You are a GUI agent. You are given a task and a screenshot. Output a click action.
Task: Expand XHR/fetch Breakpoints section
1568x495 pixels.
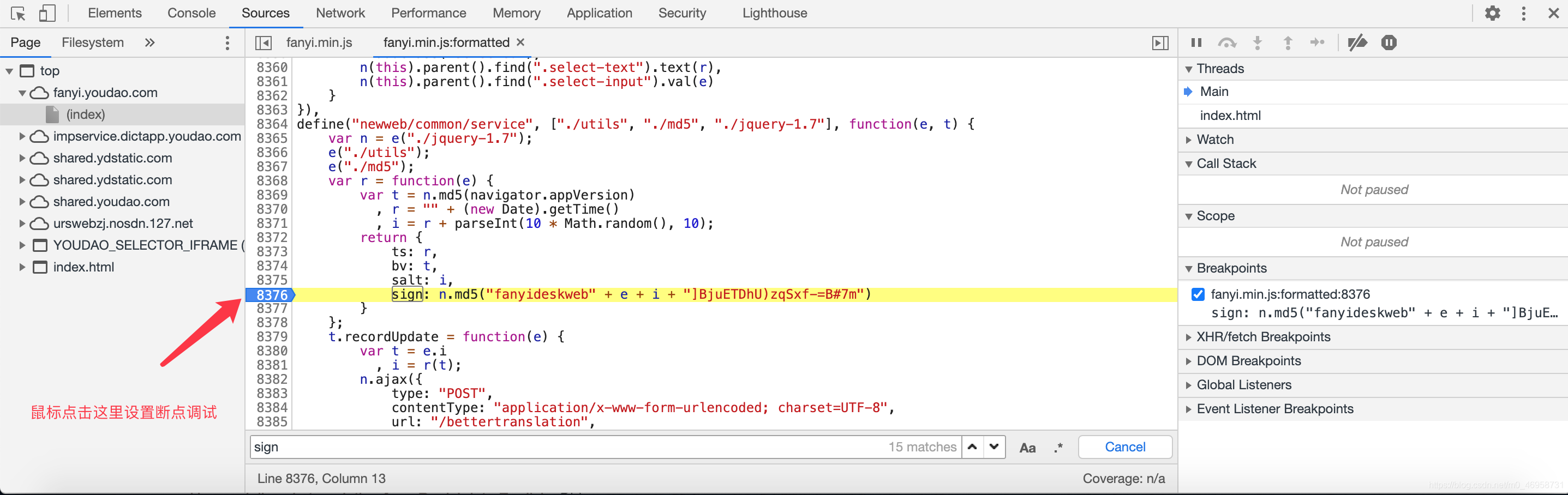[x=1189, y=337]
